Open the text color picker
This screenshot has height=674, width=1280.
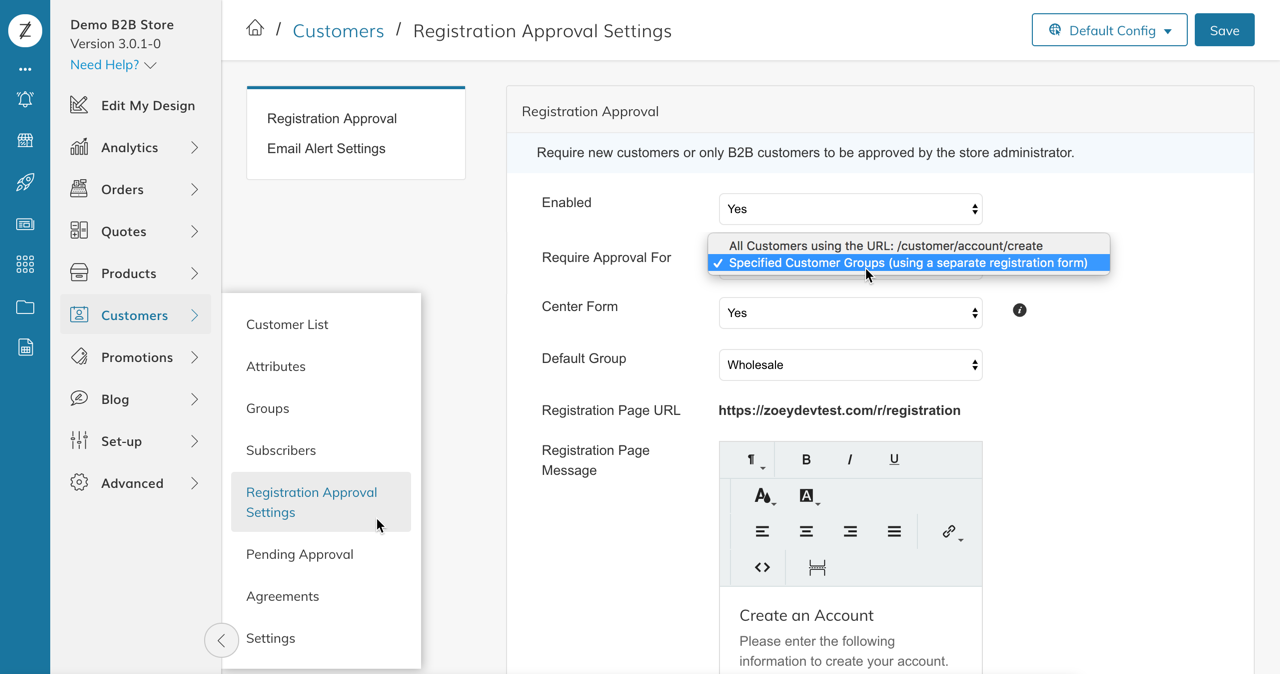coord(763,496)
